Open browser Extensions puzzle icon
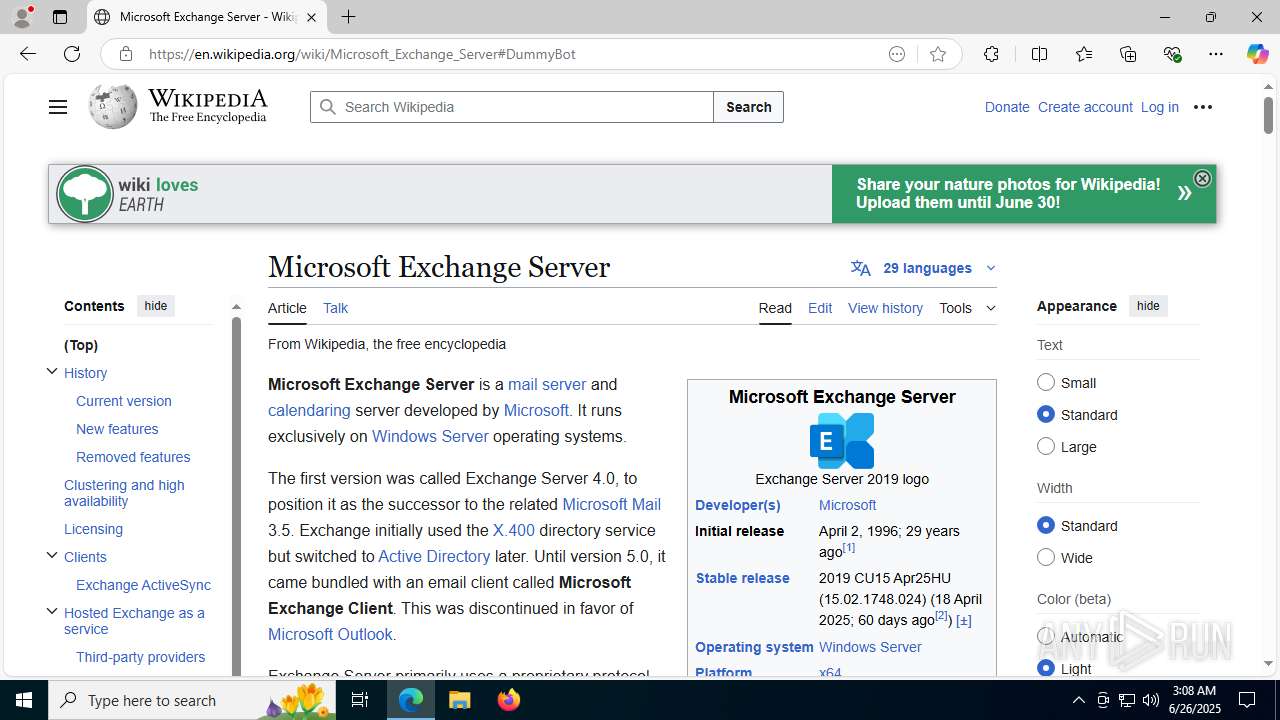 [x=991, y=54]
